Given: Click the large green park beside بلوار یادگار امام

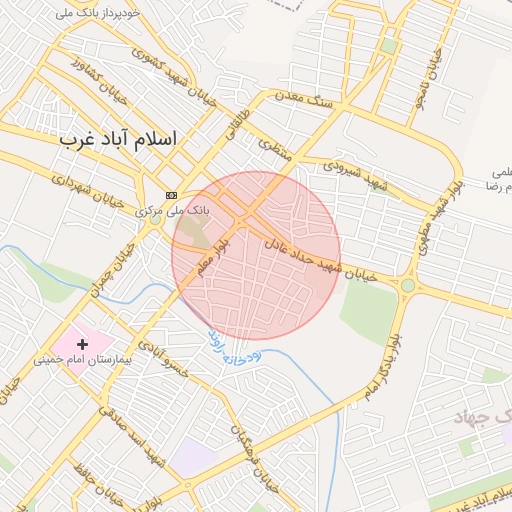Looking at the screenshot, I should click(370, 312).
